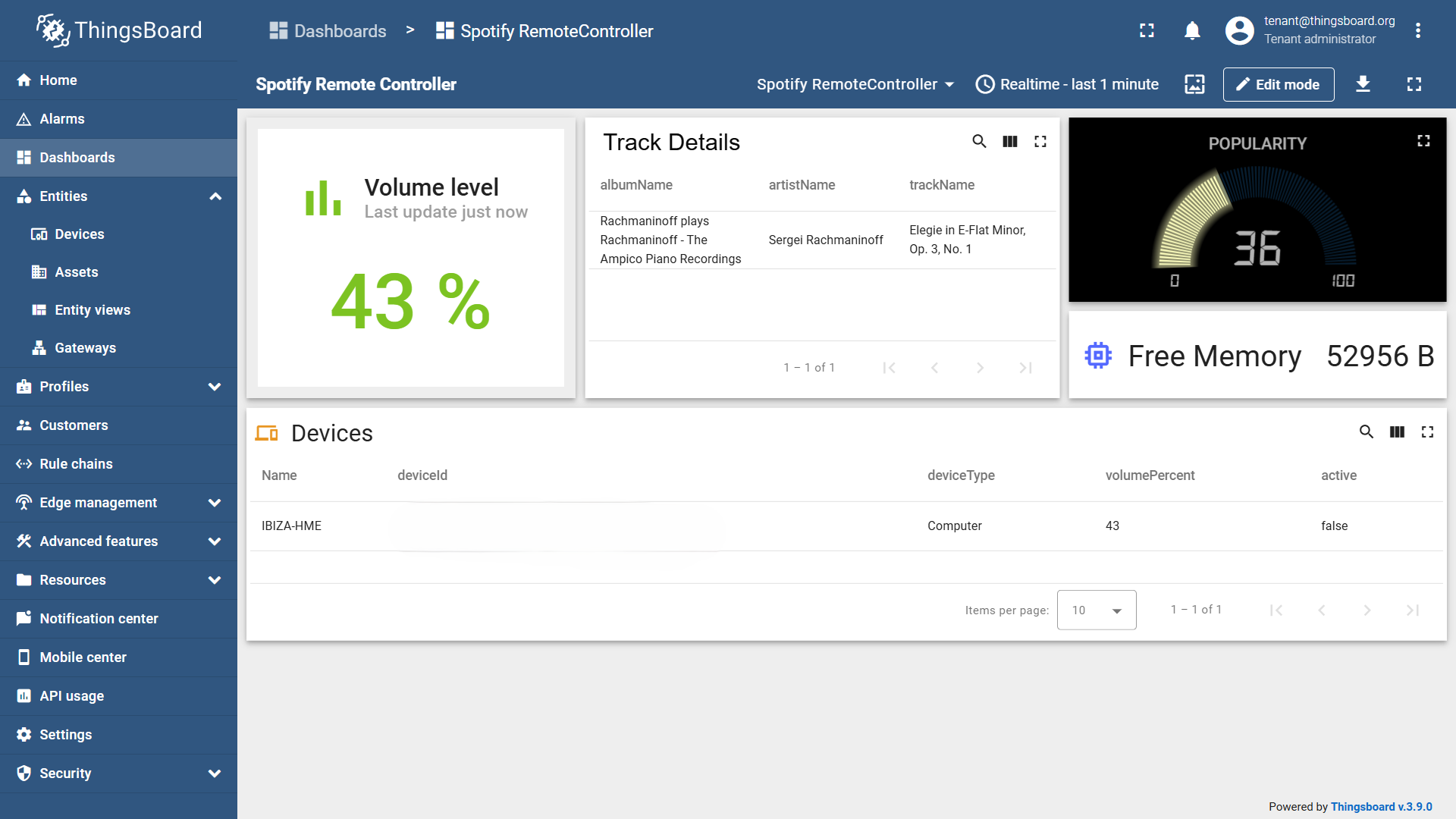
Task: Open the Spotify RemoteController state dropdown
Action: click(x=855, y=84)
